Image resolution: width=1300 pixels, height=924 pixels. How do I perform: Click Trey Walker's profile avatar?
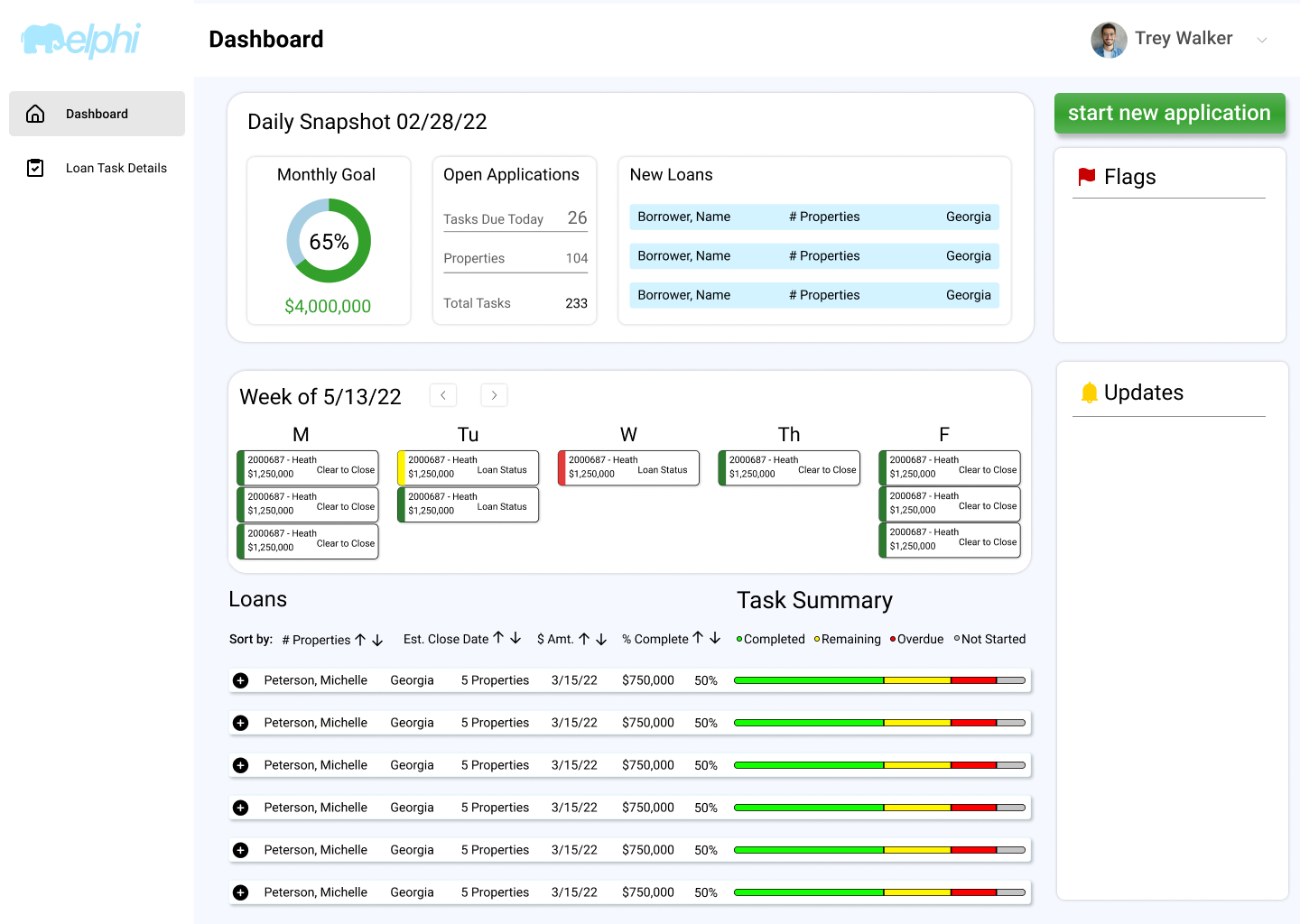[x=1109, y=40]
